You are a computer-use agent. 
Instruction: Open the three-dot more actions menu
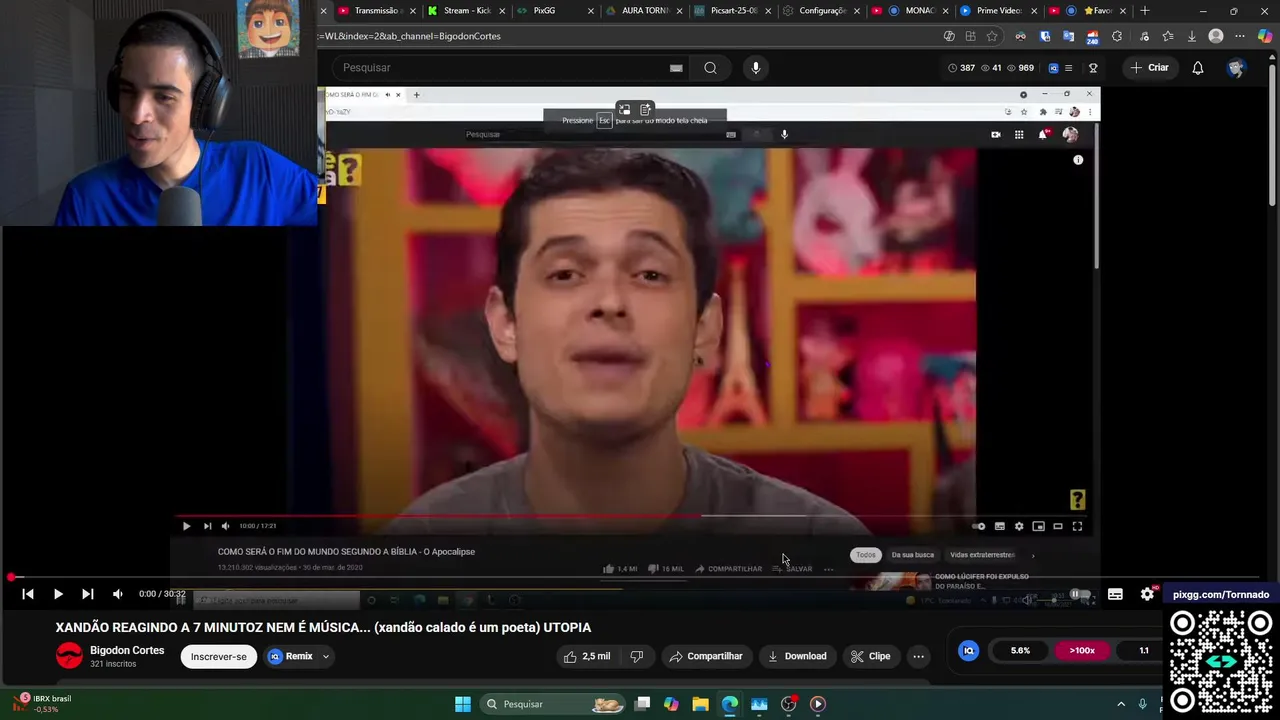pyautogui.click(x=918, y=656)
